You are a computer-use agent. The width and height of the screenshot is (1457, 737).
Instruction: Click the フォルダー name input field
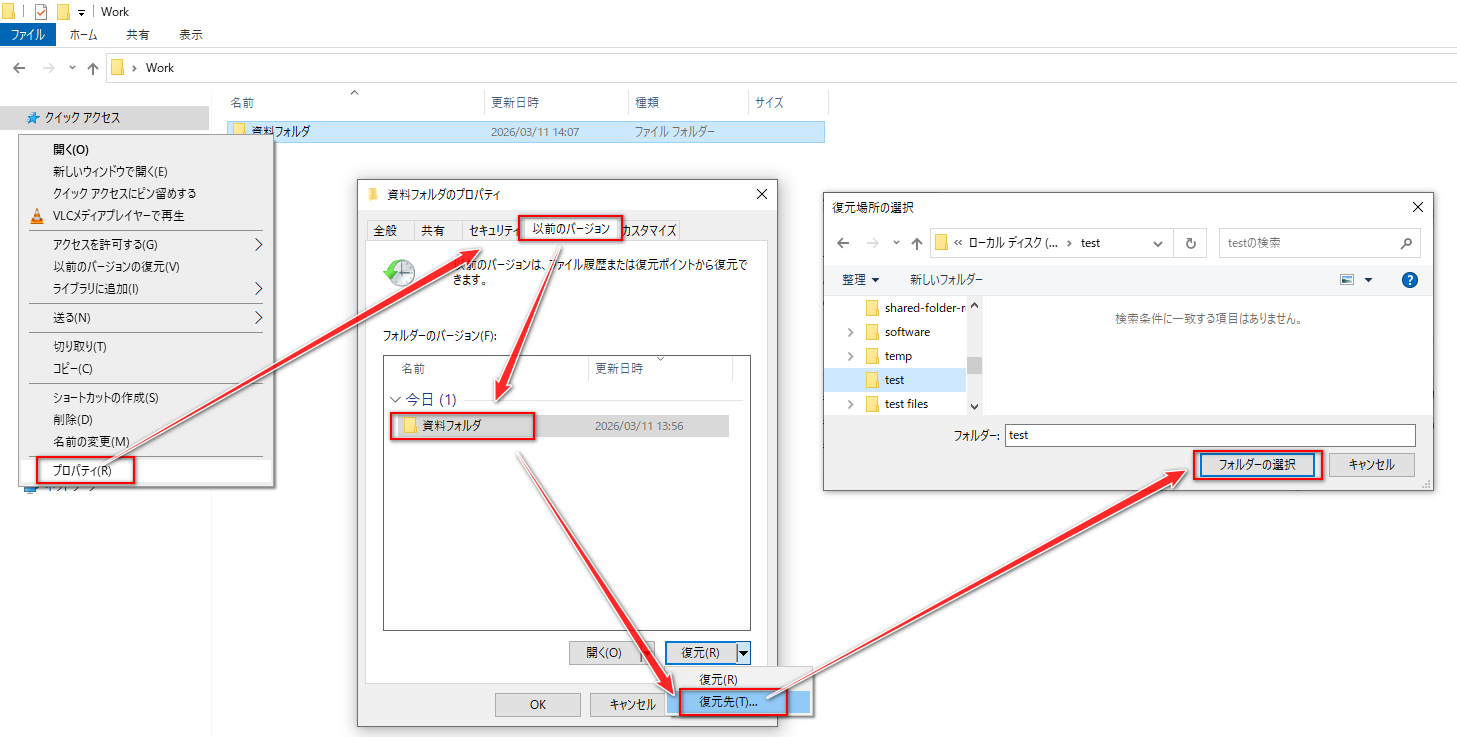[x=1209, y=435]
